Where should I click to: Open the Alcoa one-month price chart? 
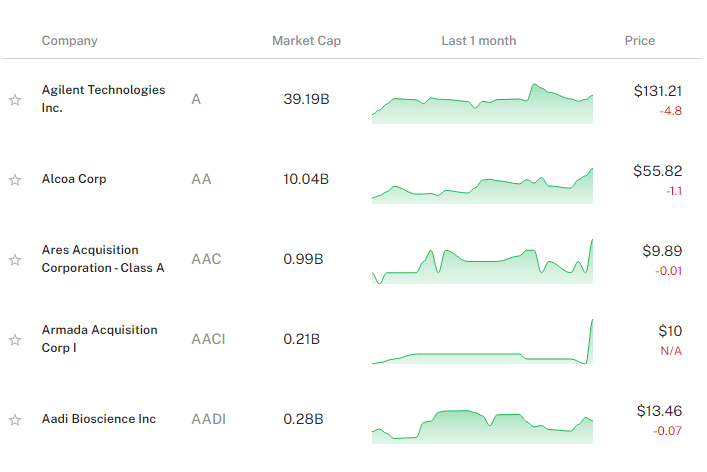coord(482,184)
